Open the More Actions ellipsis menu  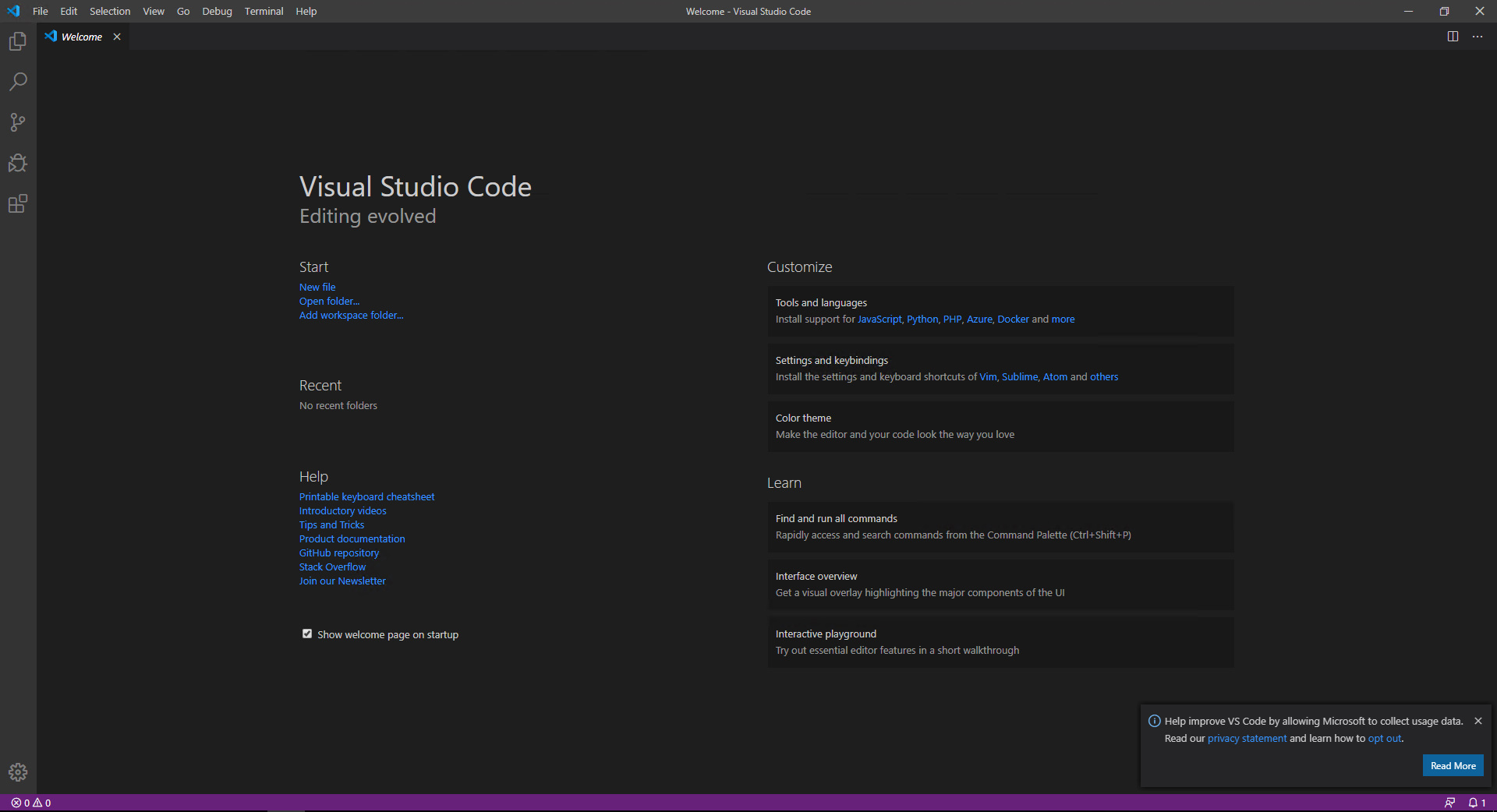[1478, 37]
